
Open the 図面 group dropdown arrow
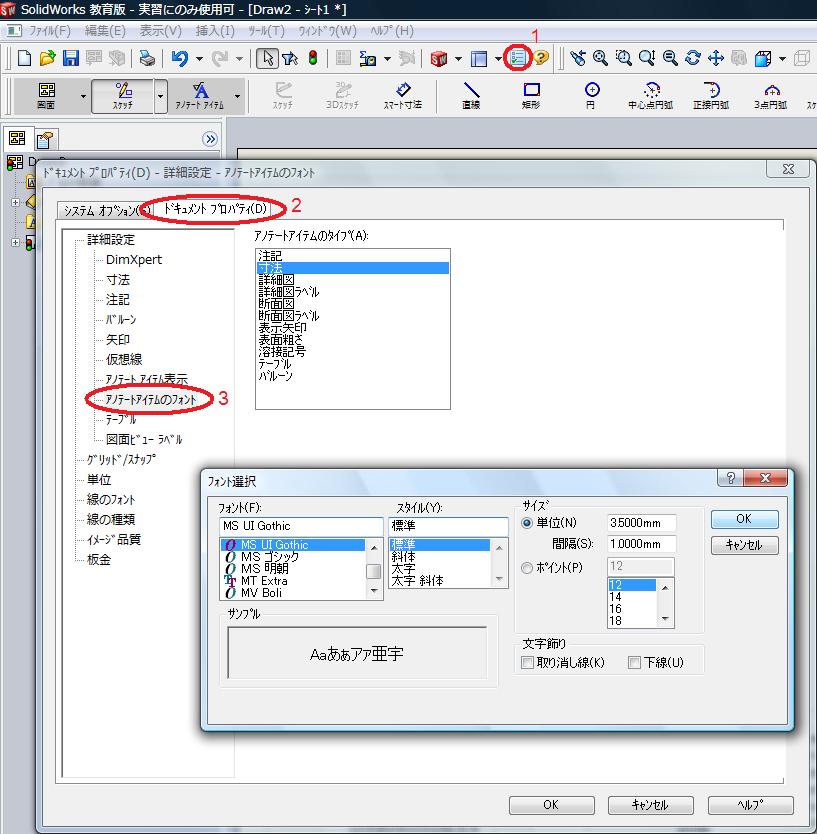tap(83, 96)
